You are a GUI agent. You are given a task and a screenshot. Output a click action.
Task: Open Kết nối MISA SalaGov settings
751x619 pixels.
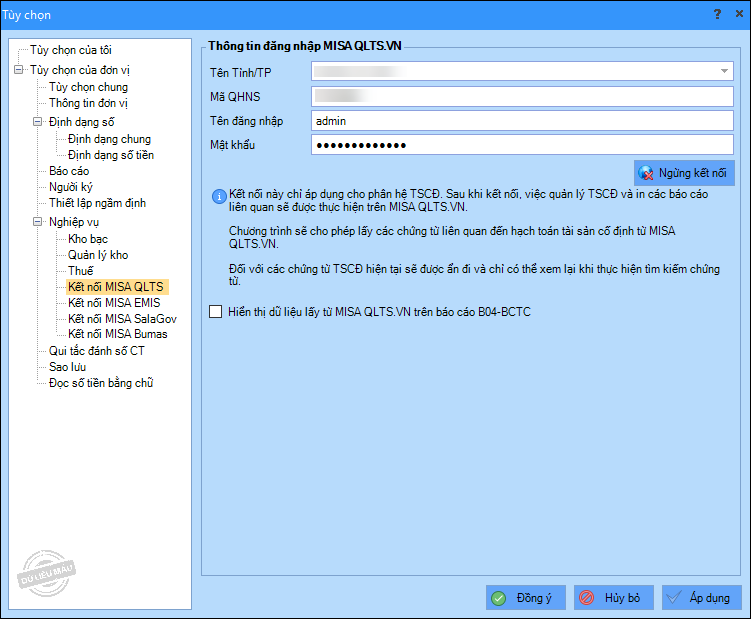pyautogui.click(x=122, y=319)
